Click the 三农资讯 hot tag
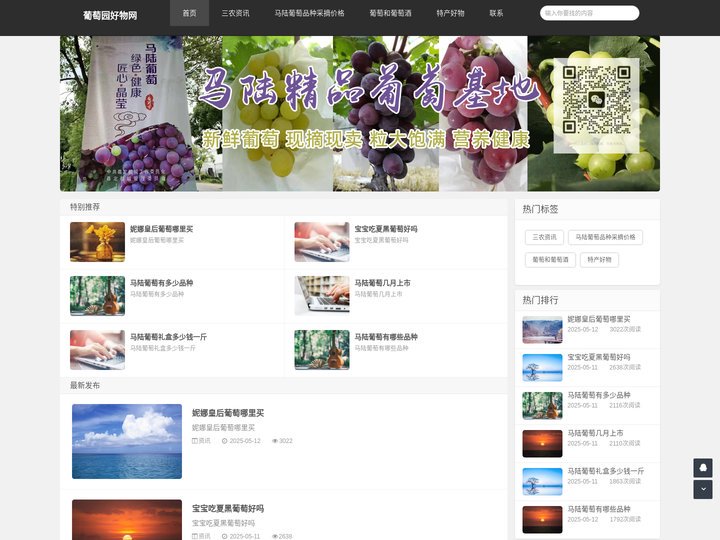The height and width of the screenshot is (540, 720). tap(545, 237)
